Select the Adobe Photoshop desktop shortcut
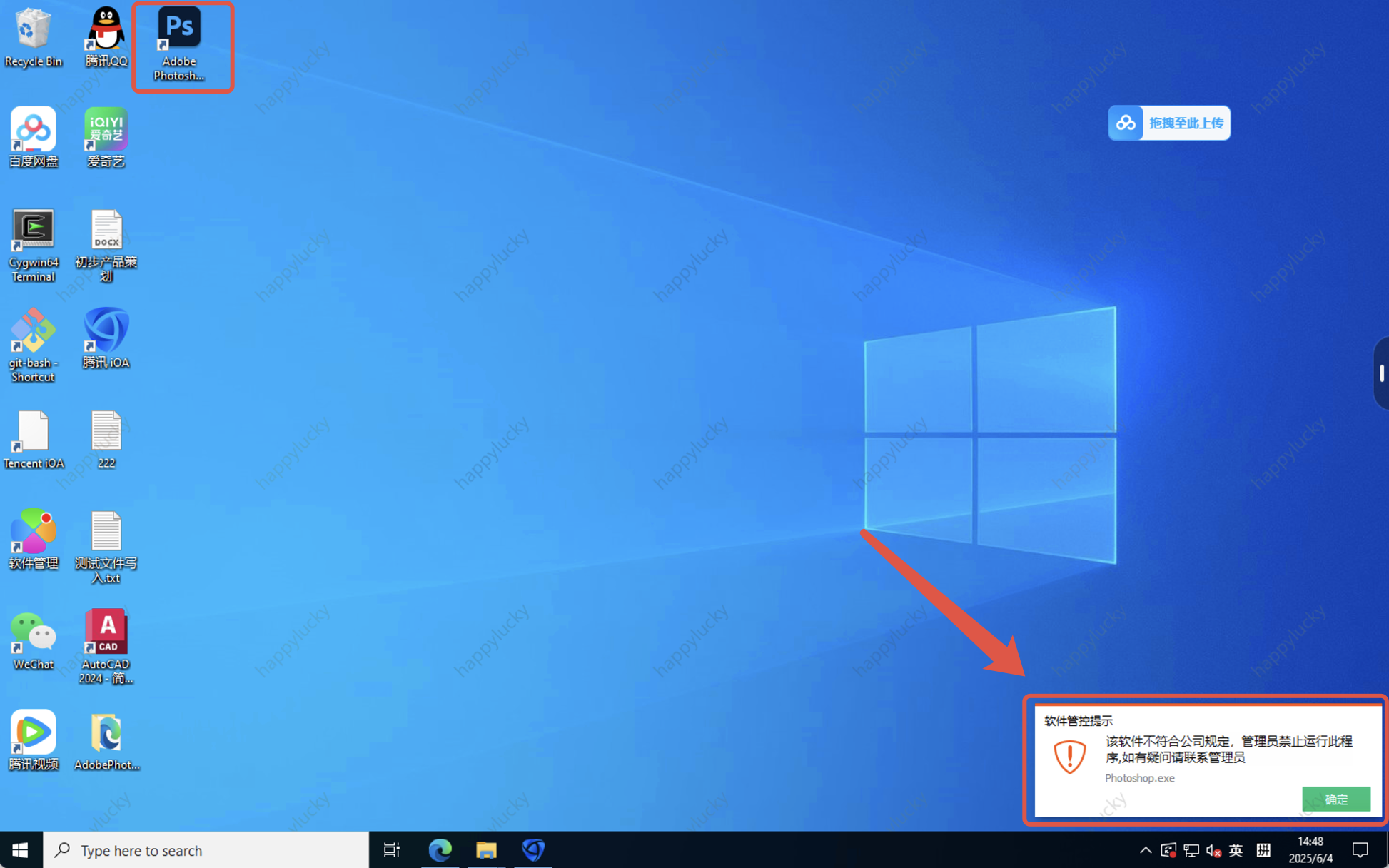This screenshot has width=1389, height=868. [x=179, y=29]
